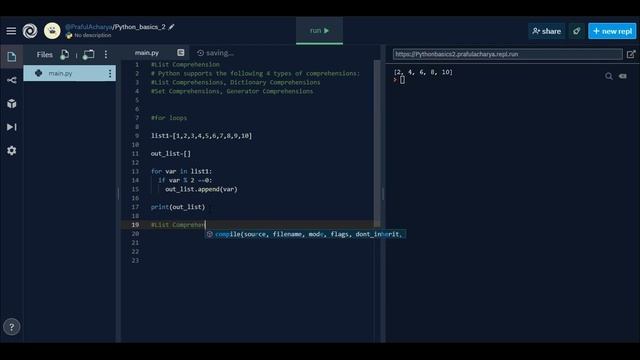This screenshot has height=360, width=640.
Task: Click the console output [2, 4, 6, 8, 10]
Action: point(423,72)
